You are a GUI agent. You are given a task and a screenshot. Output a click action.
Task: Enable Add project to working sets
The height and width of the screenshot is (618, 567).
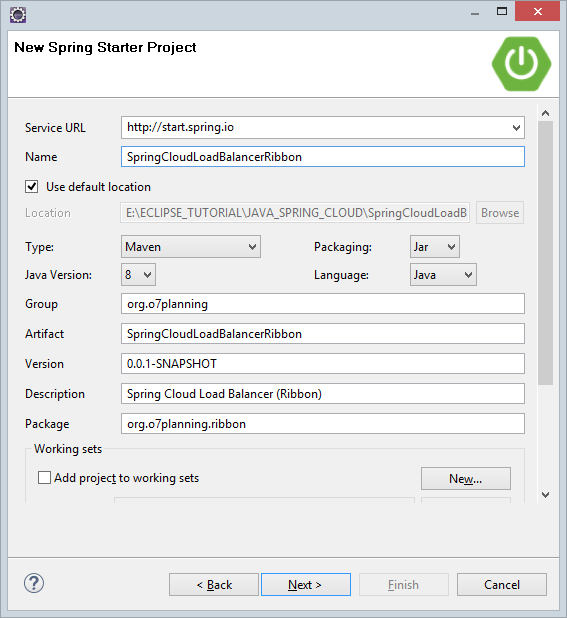(44, 478)
